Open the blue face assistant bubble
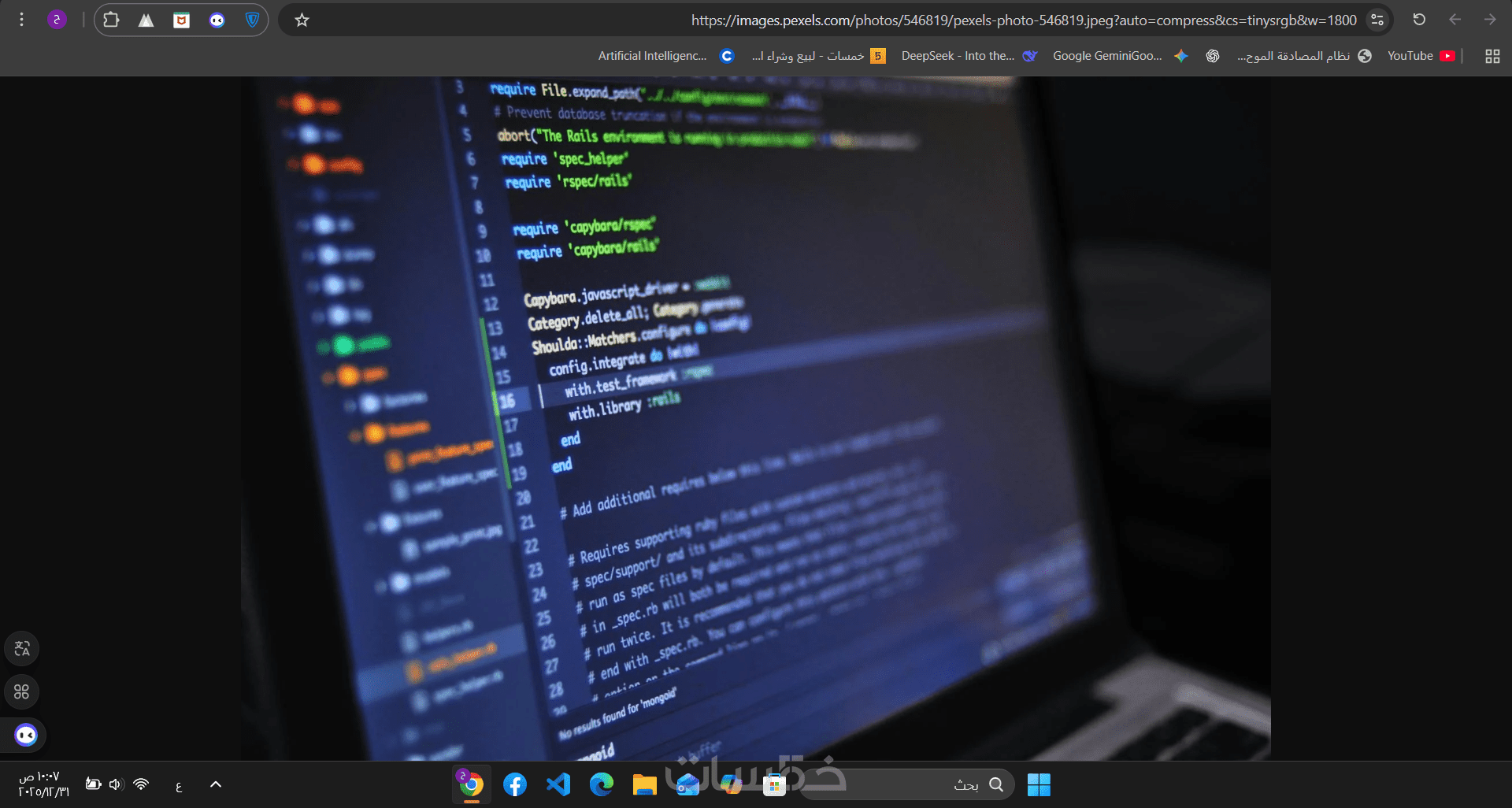 26,736
